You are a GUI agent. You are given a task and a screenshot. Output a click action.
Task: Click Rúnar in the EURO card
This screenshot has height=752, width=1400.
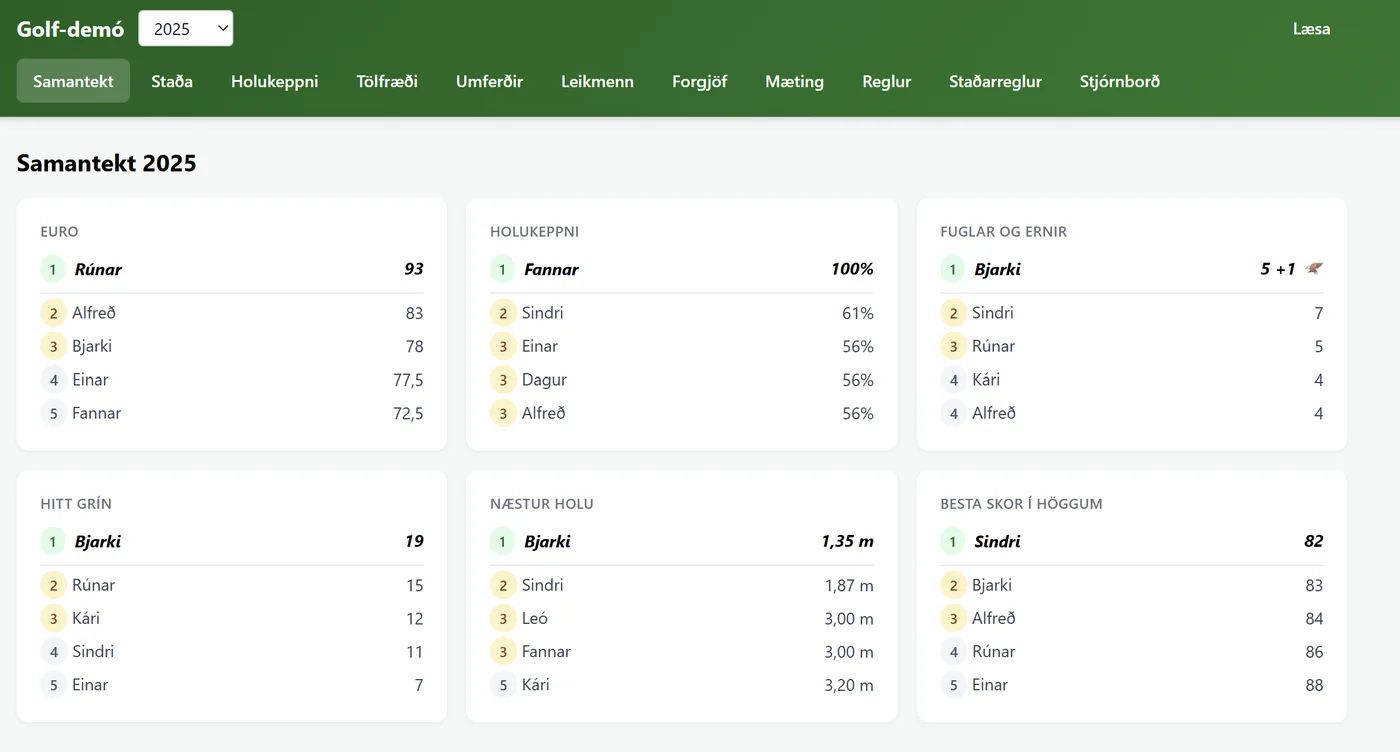[98, 269]
